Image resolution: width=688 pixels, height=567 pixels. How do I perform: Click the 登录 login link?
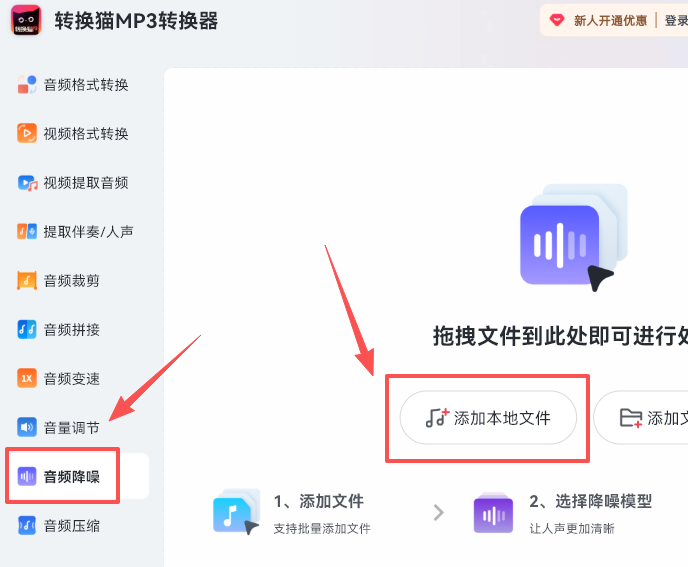676,20
